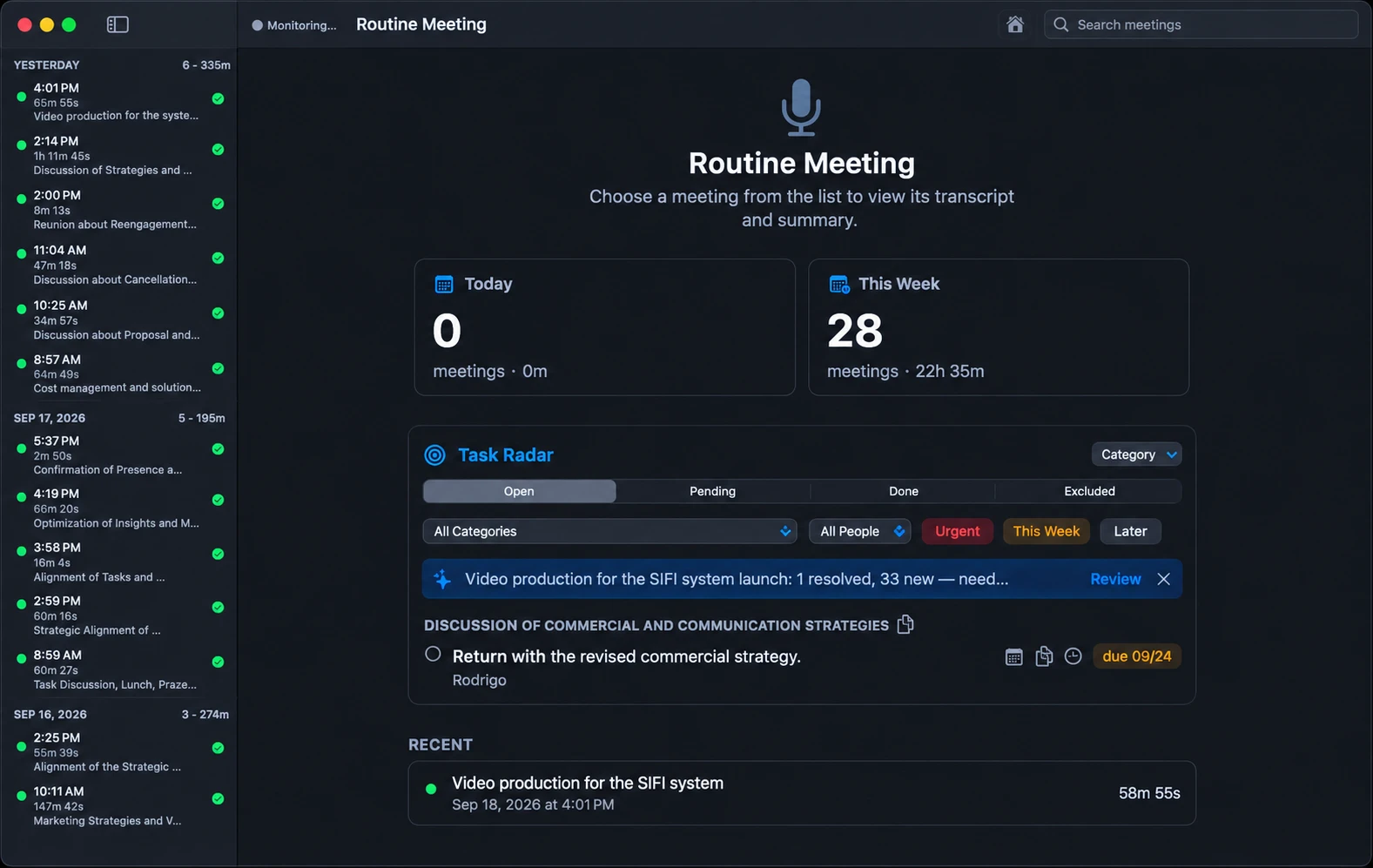Image resolution: width=1373 pixels, height=868 pixels.
Task: Click the green check on the 4:01 PM meeting
Action: [218, 98]
